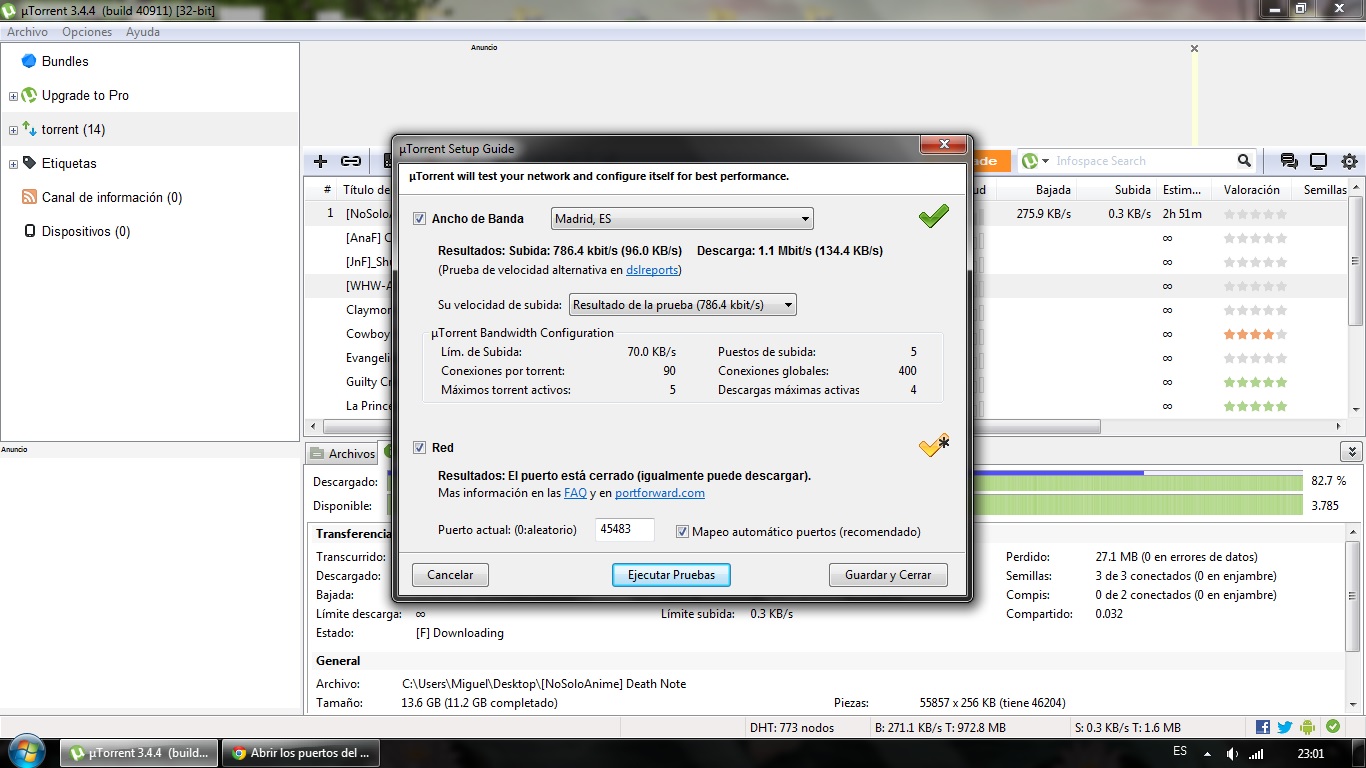Image resolution: width=1366 pixels, height=768 pixels.
Task: Click the torrent list vertical scrollbar down arrow
Action: point(1357,409)
